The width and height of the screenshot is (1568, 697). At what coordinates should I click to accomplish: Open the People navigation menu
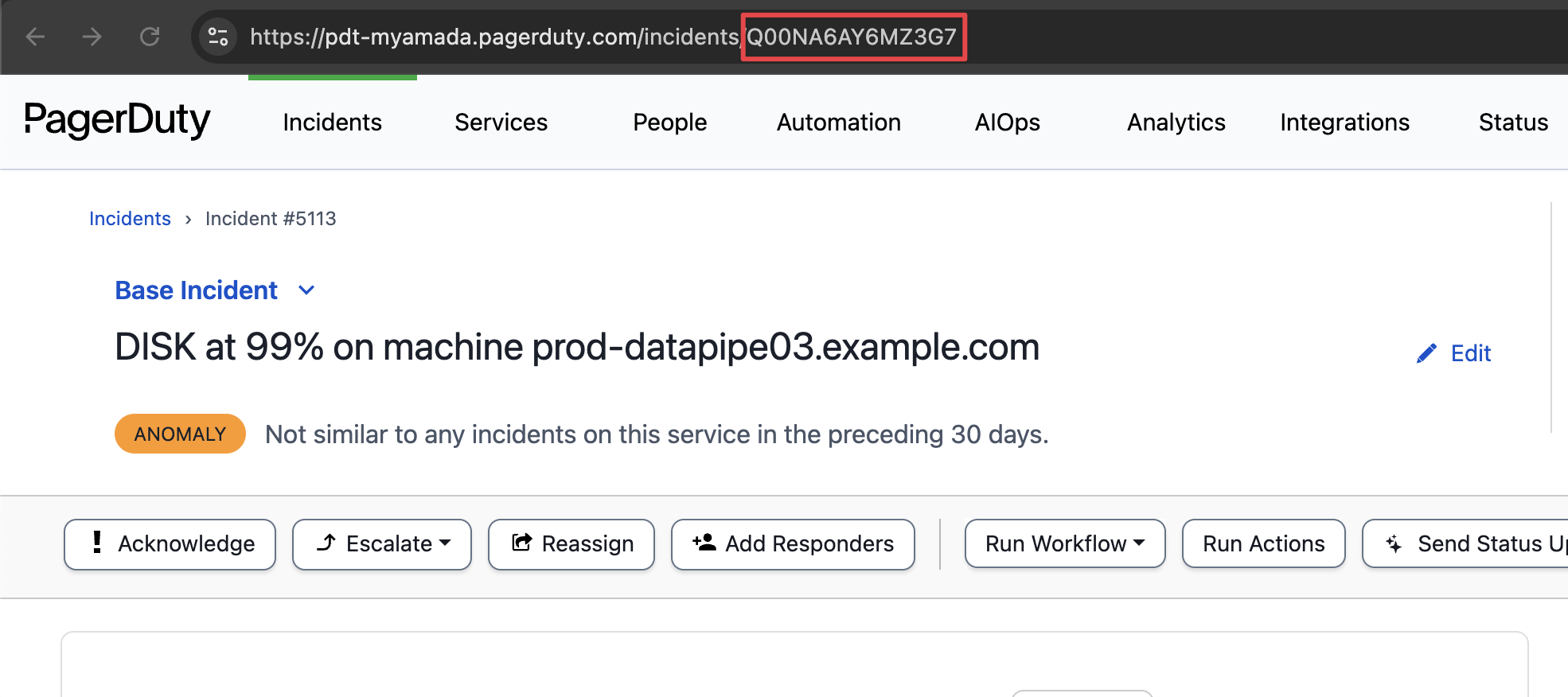(670, 123)
